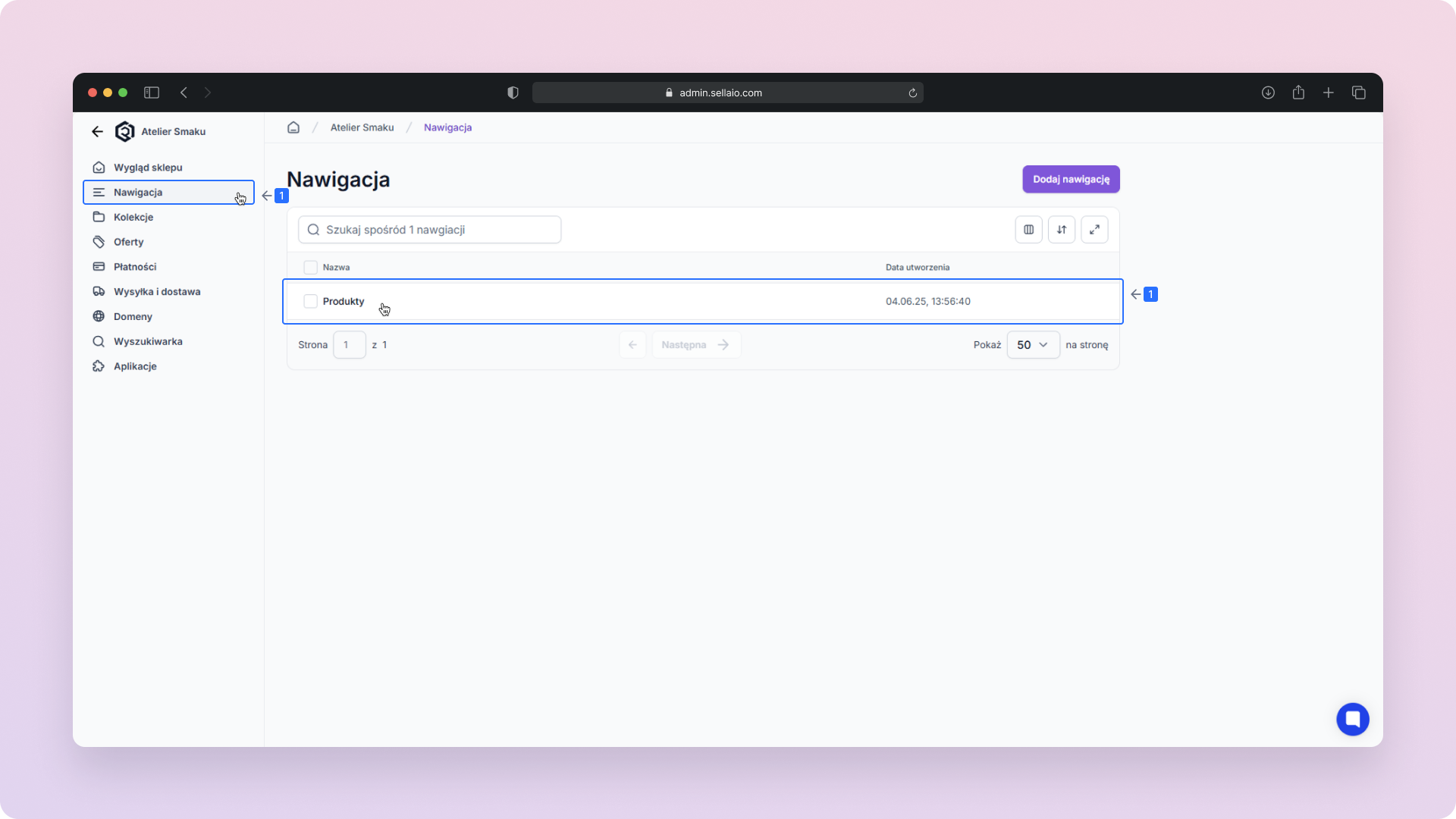Go back using the sidebar arrow
The image size is (1456, 819).
97,131
